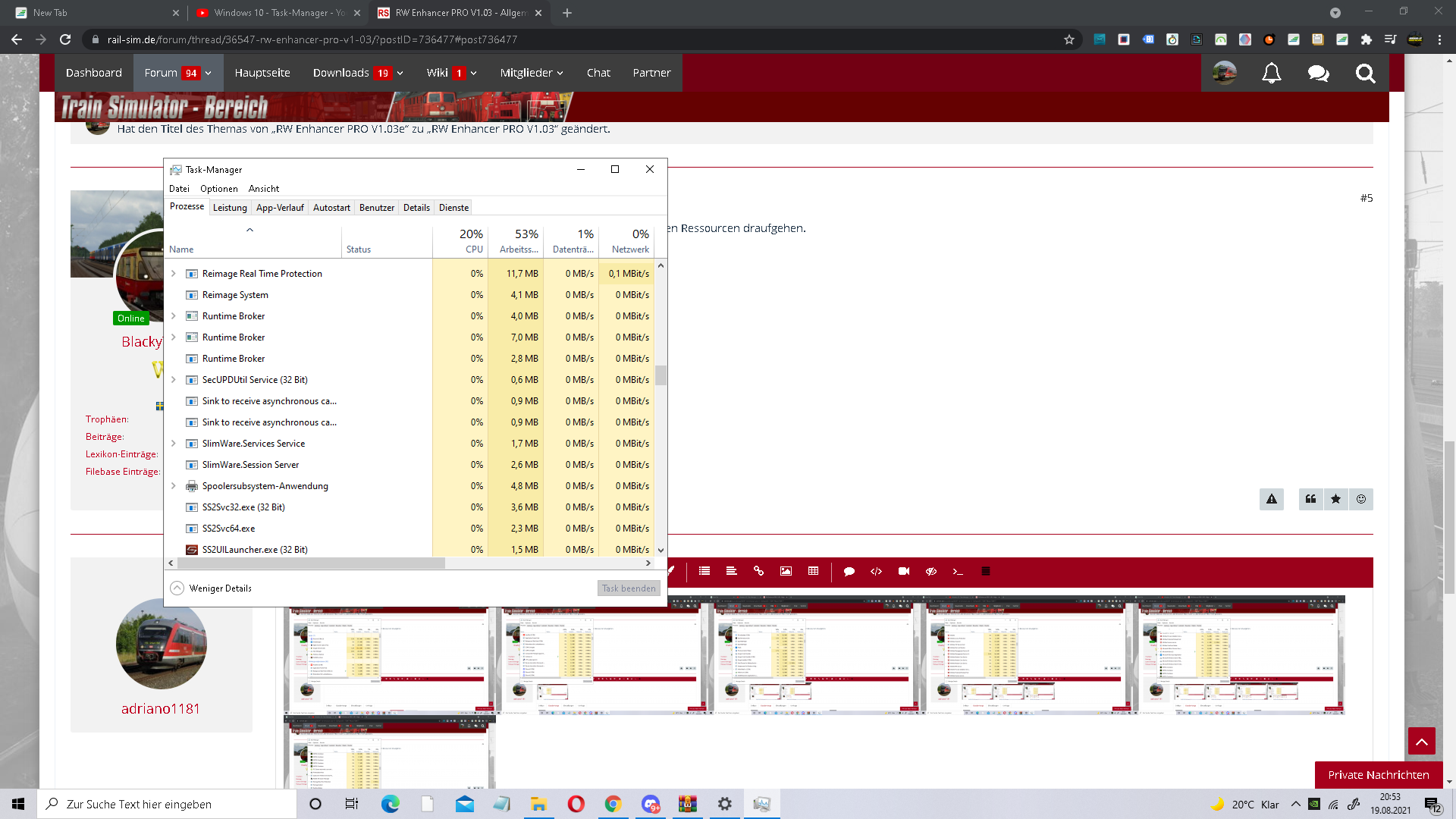Insert a table using editor toolbar

[813, 571]
